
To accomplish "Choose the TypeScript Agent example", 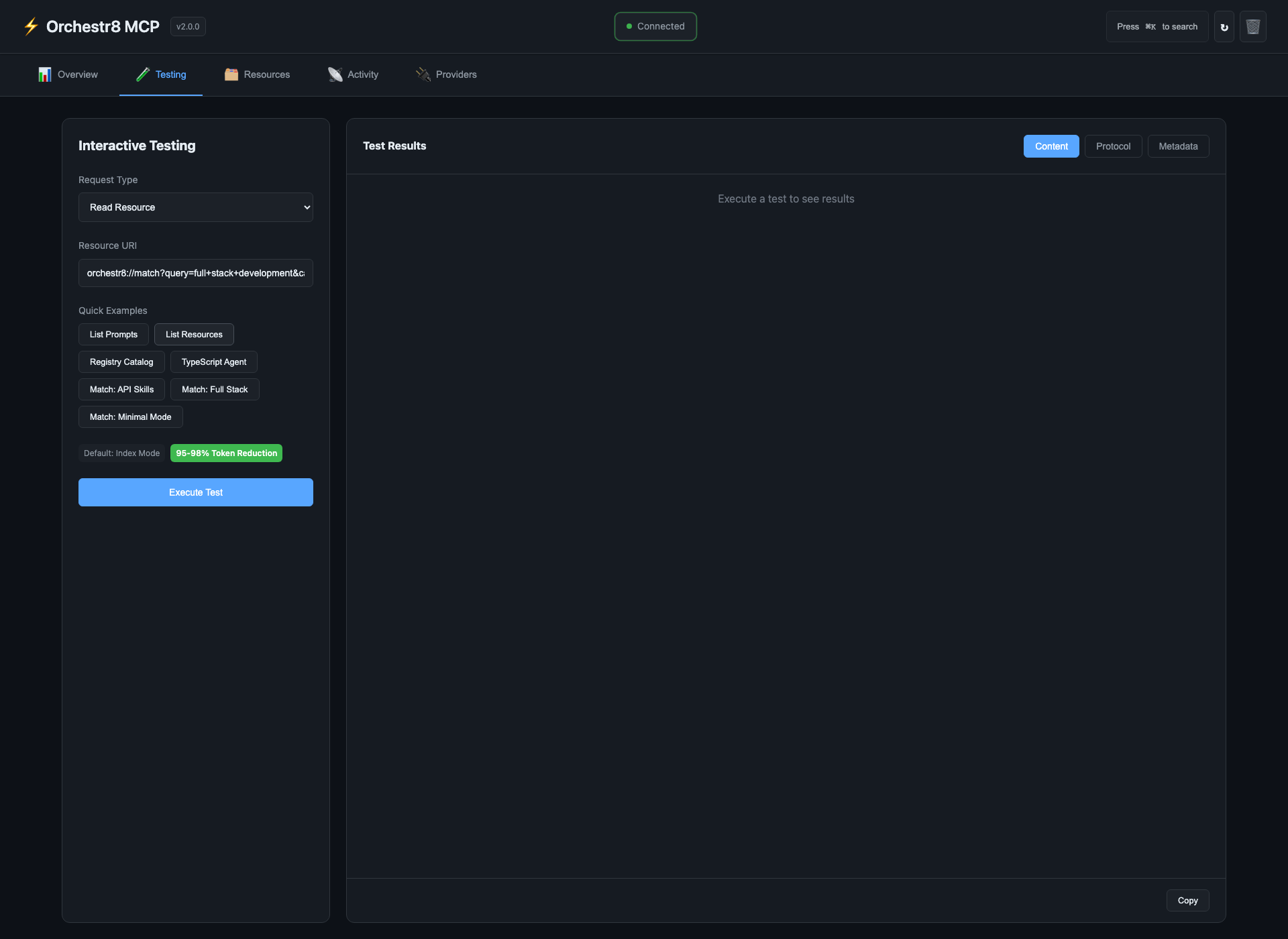I will coord(214,362).
